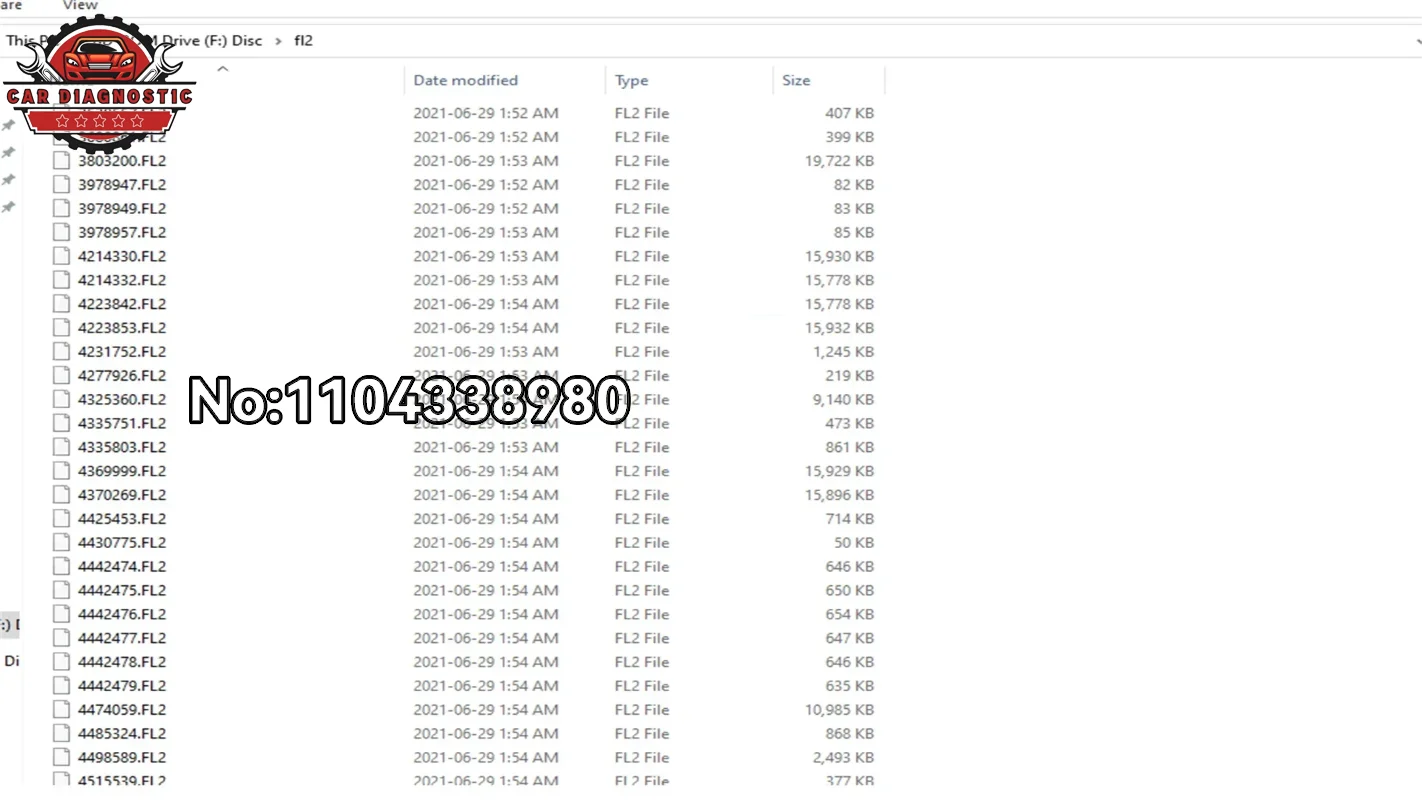Click the file icon of 4498589.FL2
This screenshot has height=800, width=1422.
[x=62, y=758]
